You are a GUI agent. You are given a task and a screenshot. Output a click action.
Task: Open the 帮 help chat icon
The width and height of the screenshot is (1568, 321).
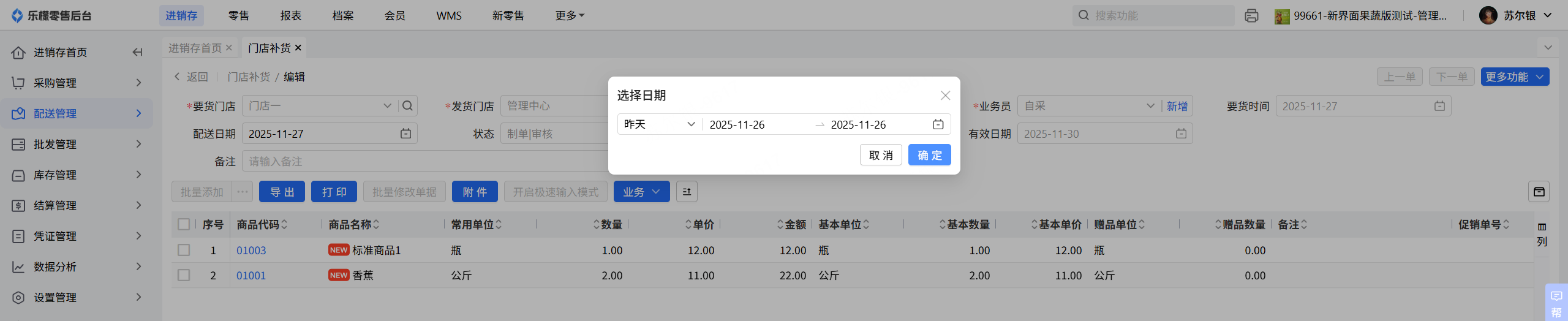coord(1556,303)
